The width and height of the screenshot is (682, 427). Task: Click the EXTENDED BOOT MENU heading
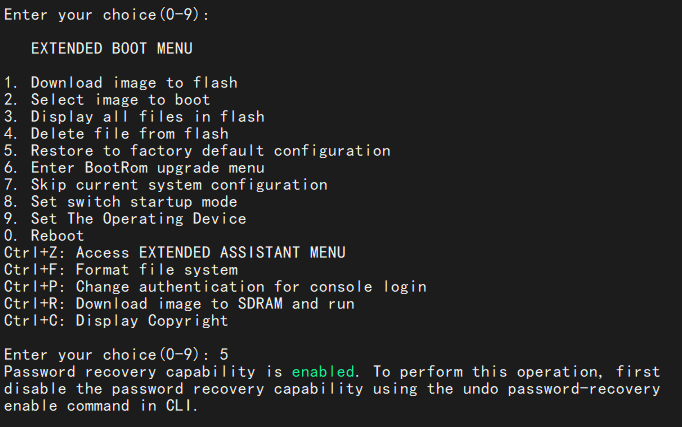tap(111, 48)
